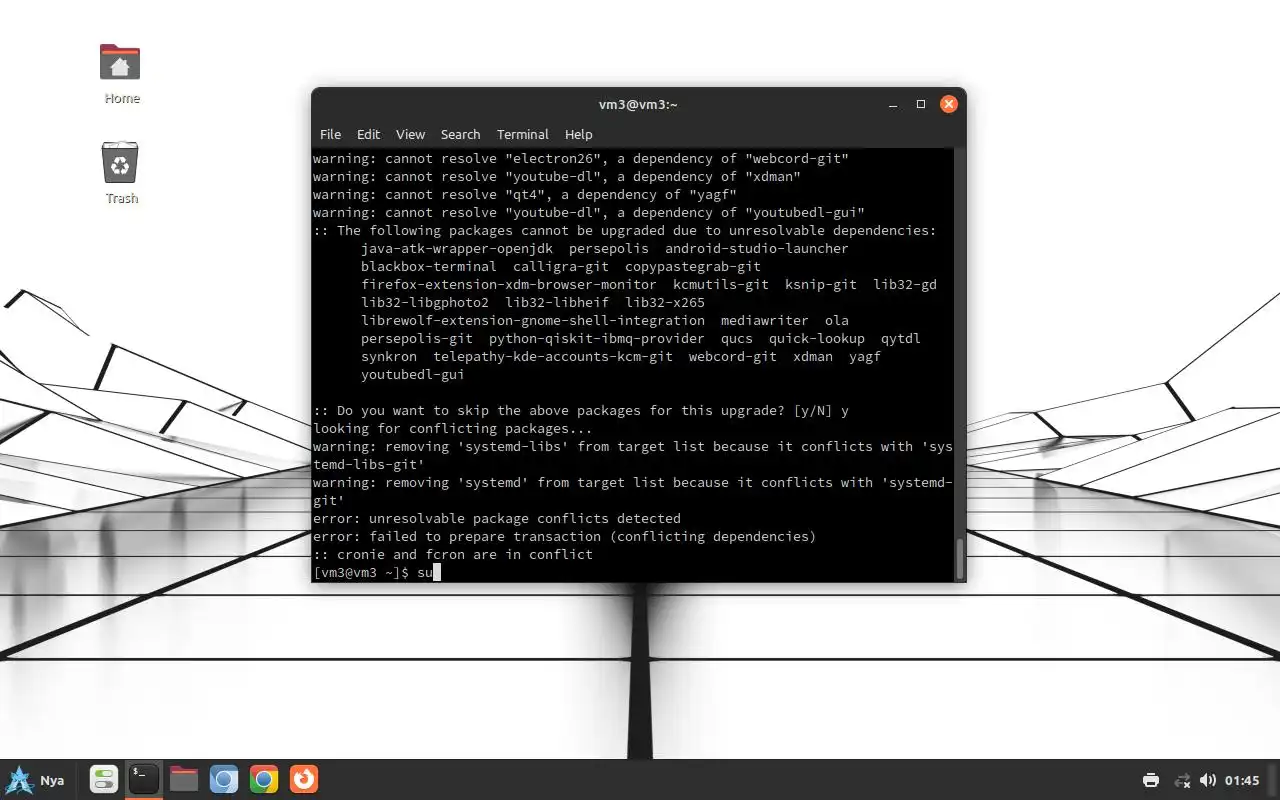The width and height of the screenshot is (1280, 800).
Task: Open the File menu in terminal
Action: pyautogui.click(x=330, y=134)
